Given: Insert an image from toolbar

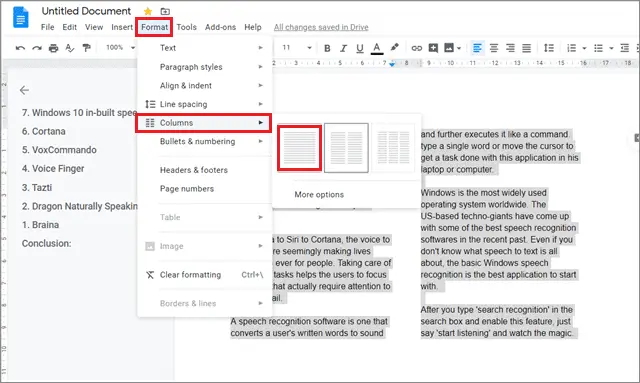Looking at the screenshot, I should tap(449, 48).
